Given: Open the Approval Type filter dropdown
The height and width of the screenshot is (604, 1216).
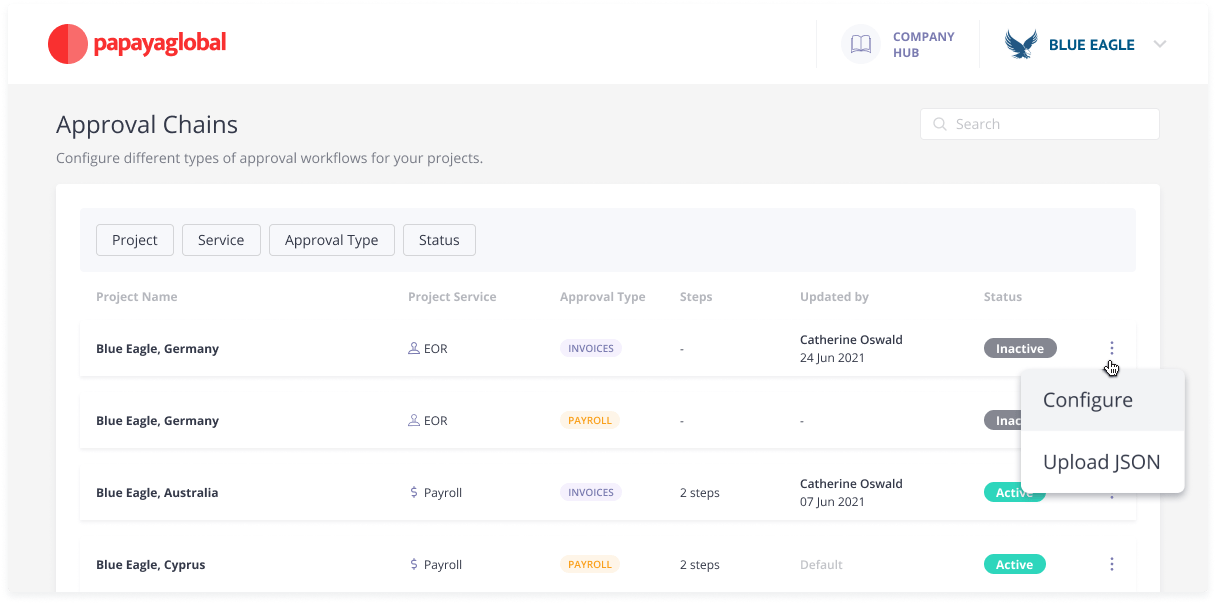Looking at the screenshot, I should [x=331, y=240].
